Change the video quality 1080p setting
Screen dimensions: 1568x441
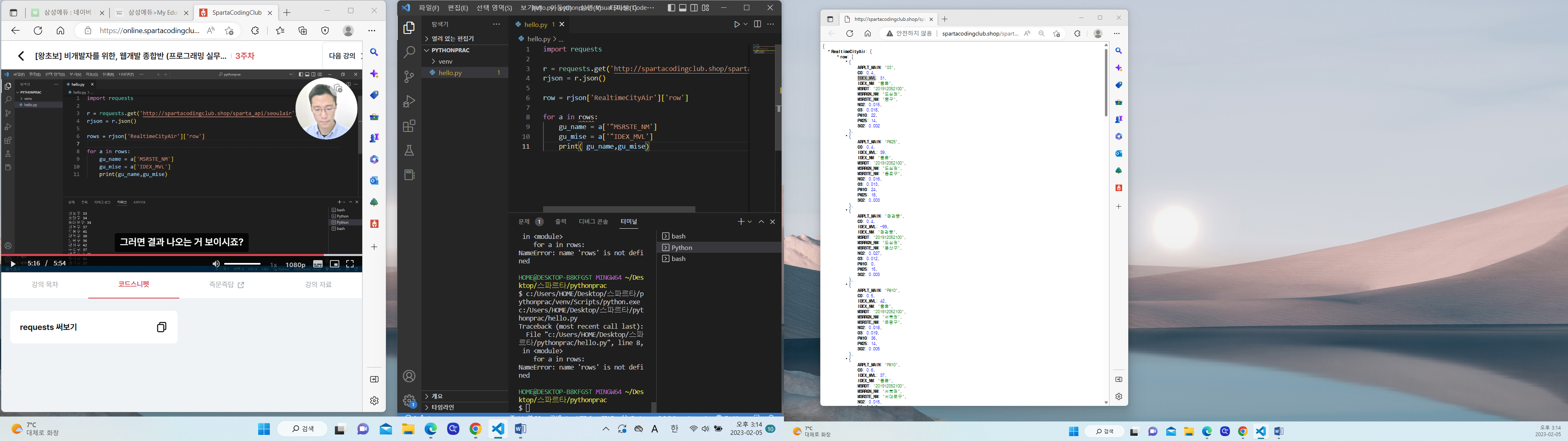295,265
